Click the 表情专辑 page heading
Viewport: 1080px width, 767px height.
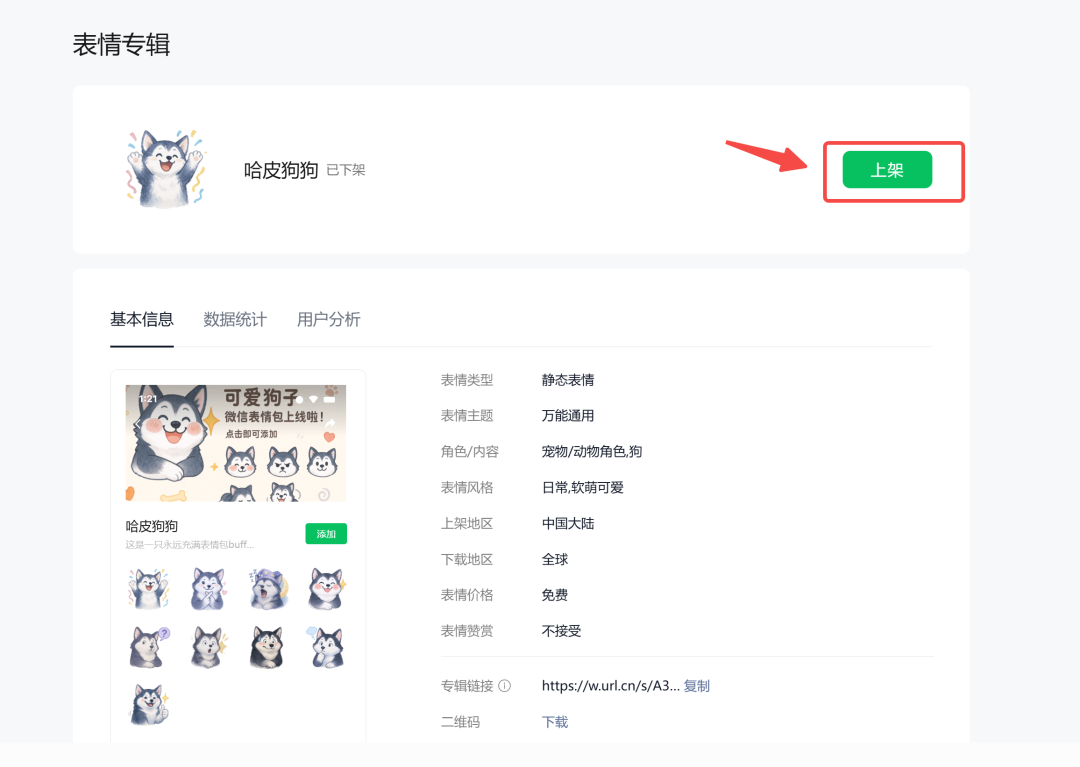122,45
